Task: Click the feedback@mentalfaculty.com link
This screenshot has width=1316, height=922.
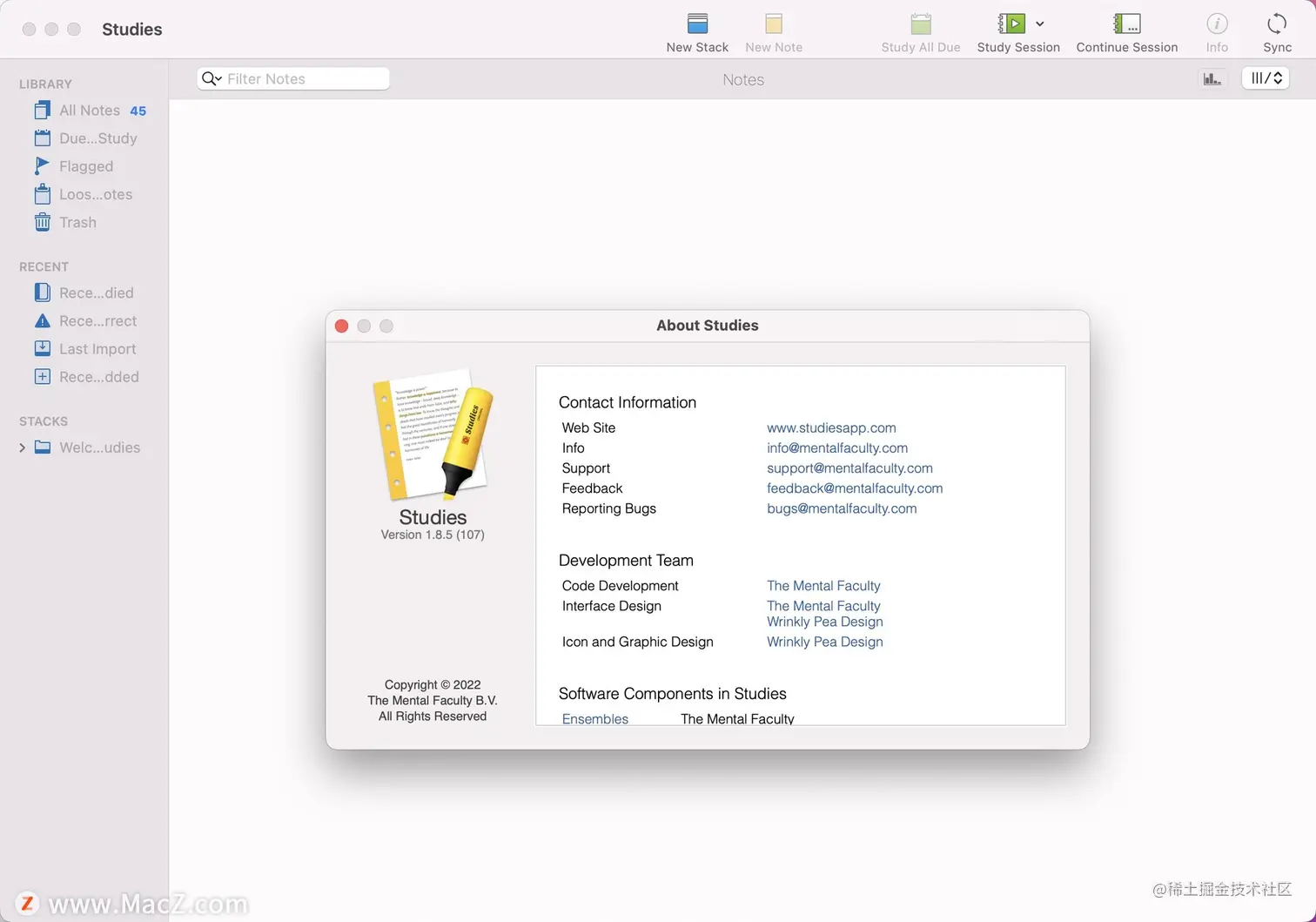Action: [x=855, y=488]
